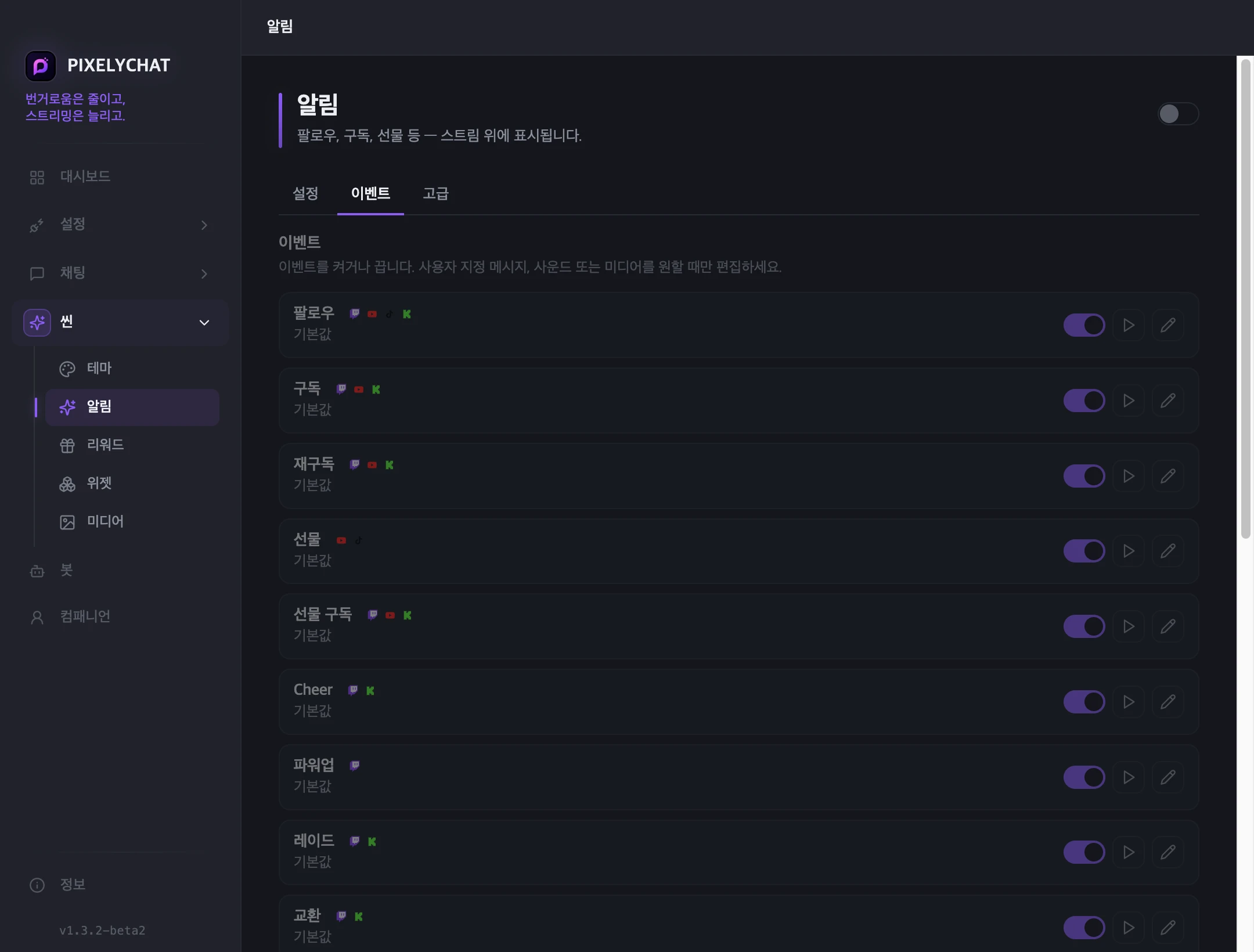Edit the 교환 event with pencil icon

pyautogui.click(x=1168, y=928)
